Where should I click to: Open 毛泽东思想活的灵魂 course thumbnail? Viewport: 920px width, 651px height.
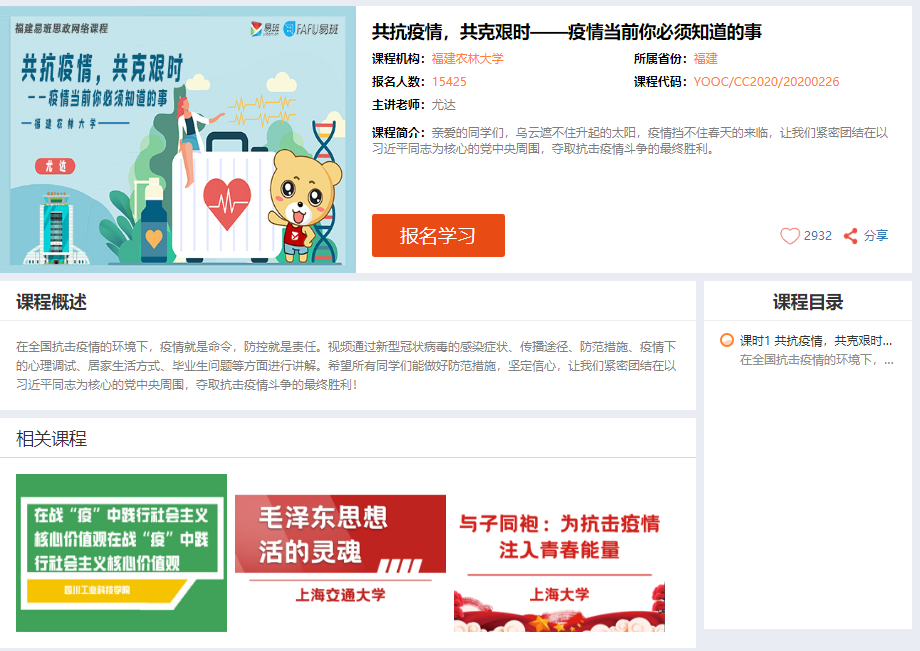pos(340,553)
